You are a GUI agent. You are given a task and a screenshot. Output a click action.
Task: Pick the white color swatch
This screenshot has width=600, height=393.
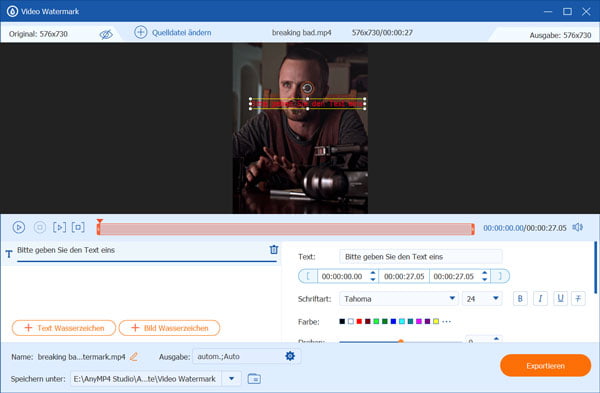pyautogui.click(x=351, y=321)
